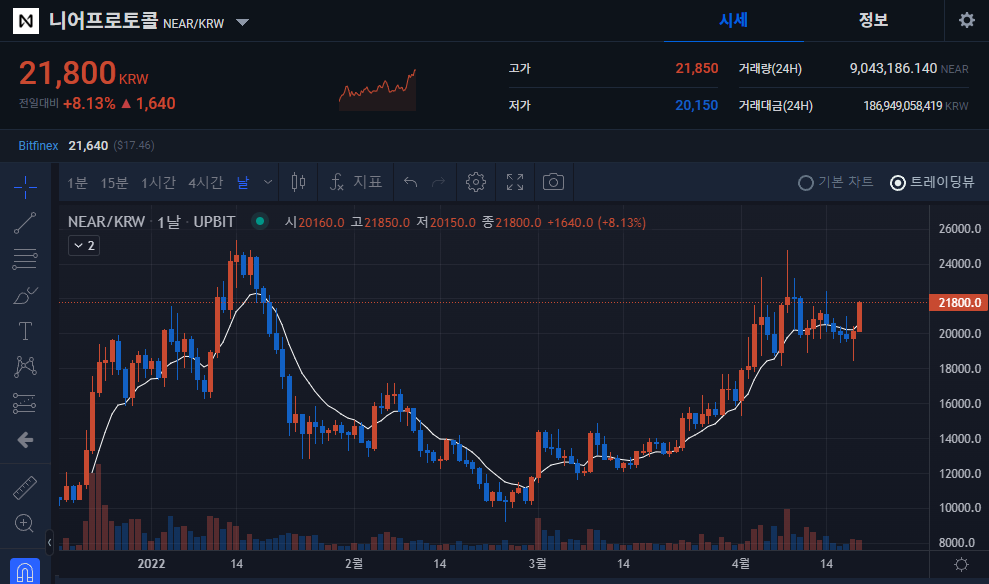Open chart axis settings at bottom right
This screenshot has width=989, height=584.
point(961,564)
